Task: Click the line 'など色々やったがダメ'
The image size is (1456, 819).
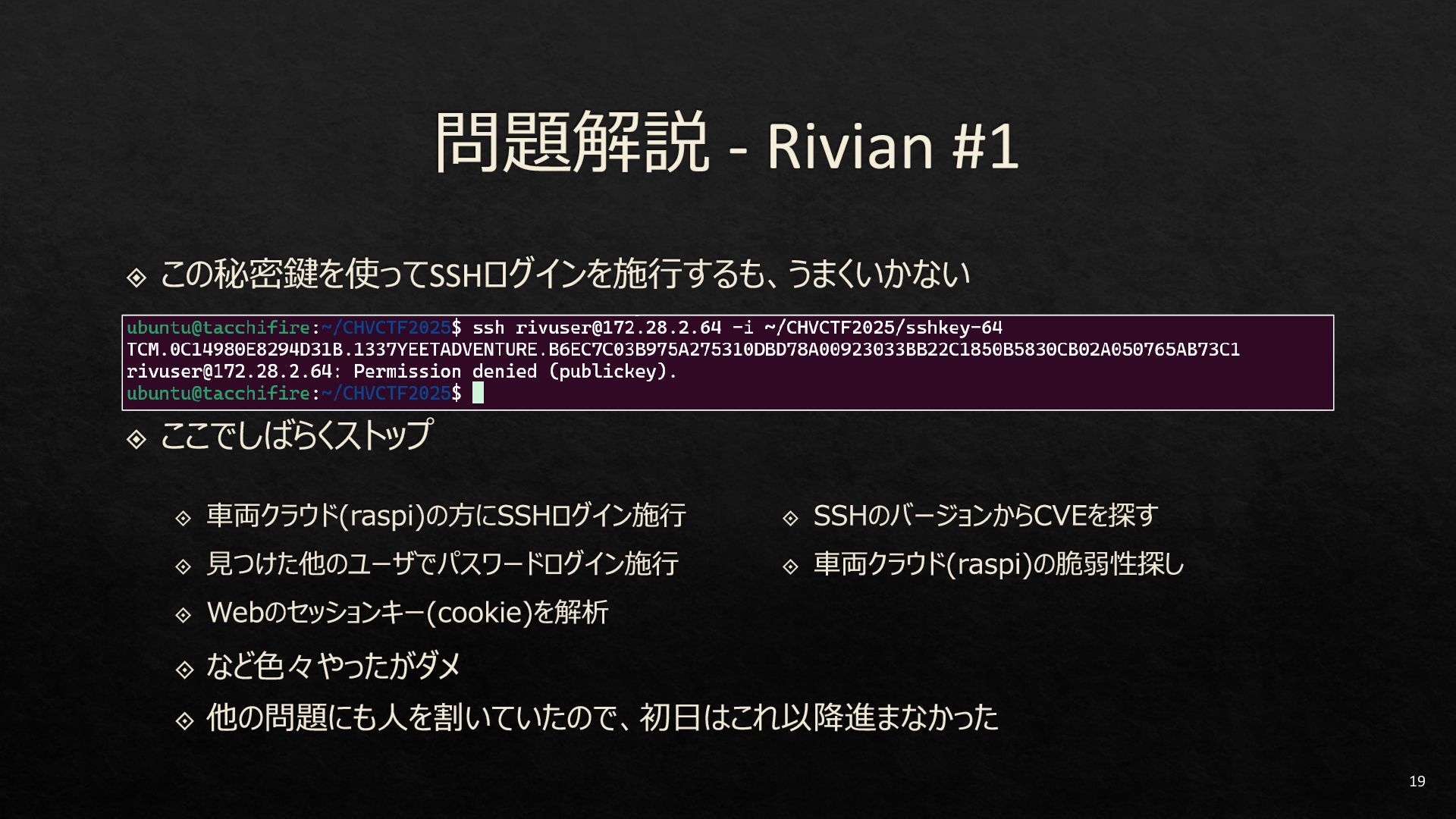Action: point(334,666)
